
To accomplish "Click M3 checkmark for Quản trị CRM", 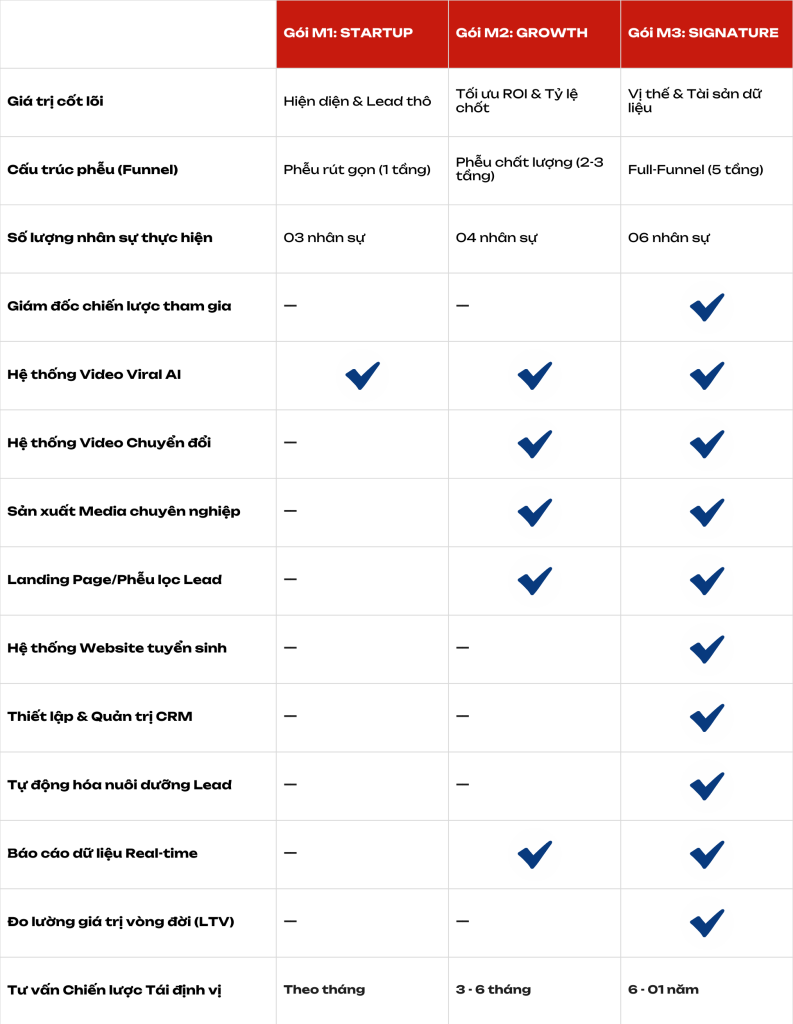I will [707, 717].
